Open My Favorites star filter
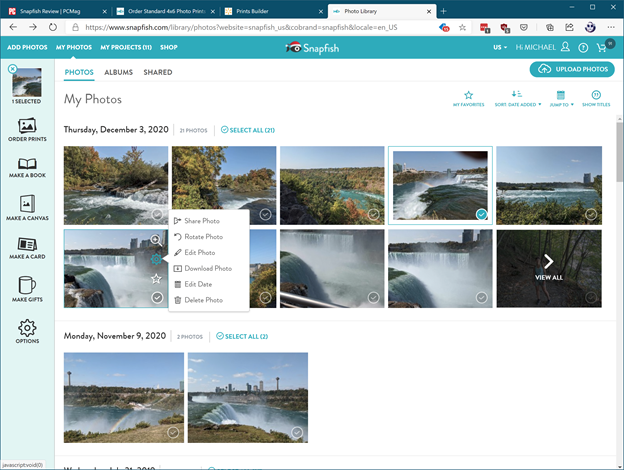The image size is (624, 470). point(468,98)
